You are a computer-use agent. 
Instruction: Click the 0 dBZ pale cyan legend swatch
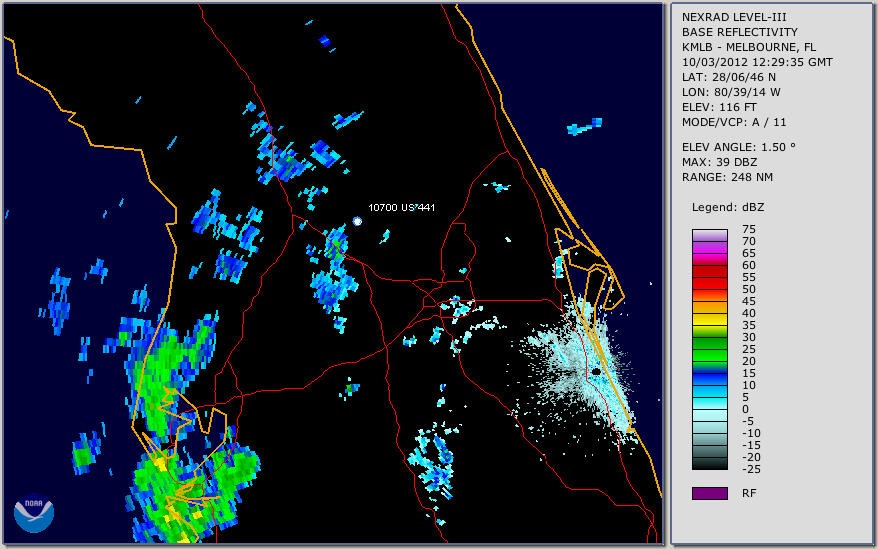click(709, 403)
